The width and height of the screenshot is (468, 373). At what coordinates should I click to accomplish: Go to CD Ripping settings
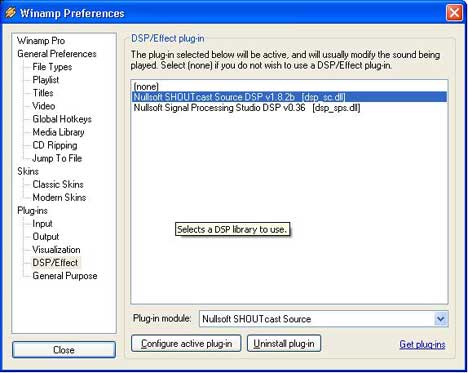coord(55,145)
